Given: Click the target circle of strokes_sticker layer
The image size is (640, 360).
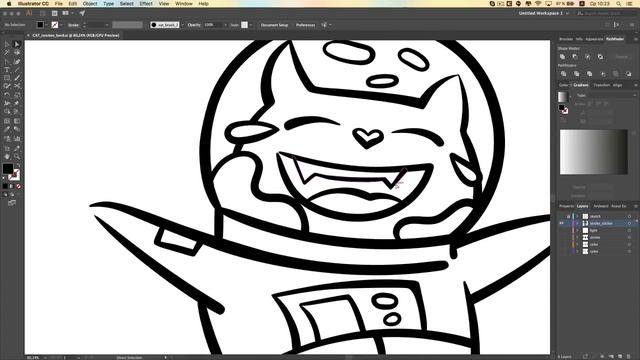Looking at the screenshot, I should [629, 223].
